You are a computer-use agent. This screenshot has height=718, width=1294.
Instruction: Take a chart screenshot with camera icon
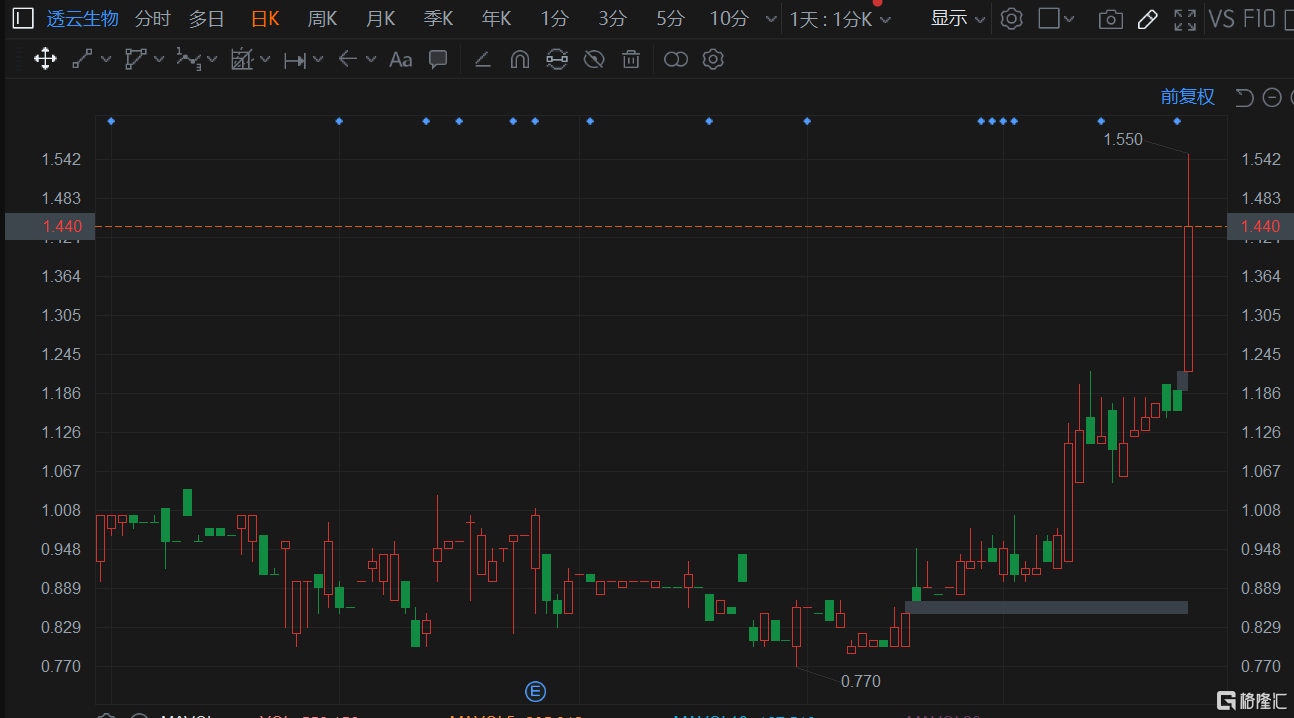click(1110, 19)
